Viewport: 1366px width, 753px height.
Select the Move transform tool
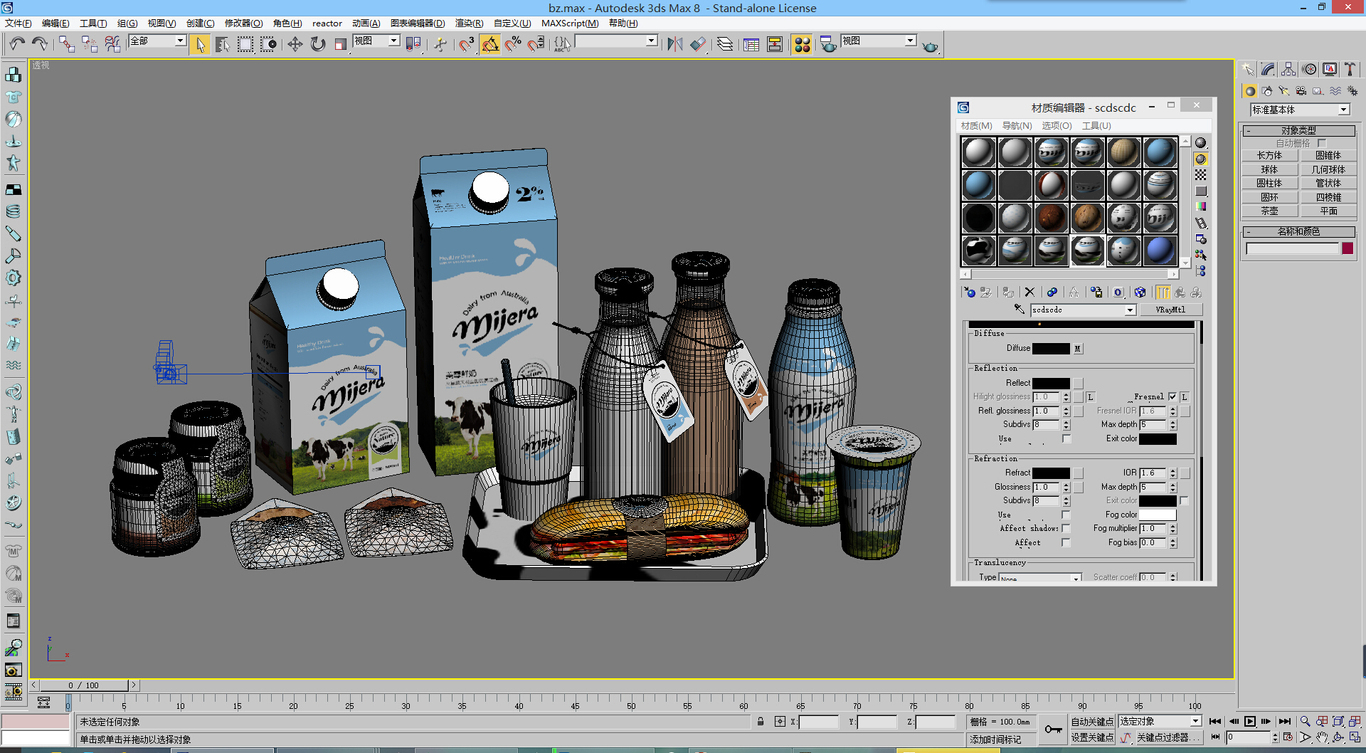[295, 44]
